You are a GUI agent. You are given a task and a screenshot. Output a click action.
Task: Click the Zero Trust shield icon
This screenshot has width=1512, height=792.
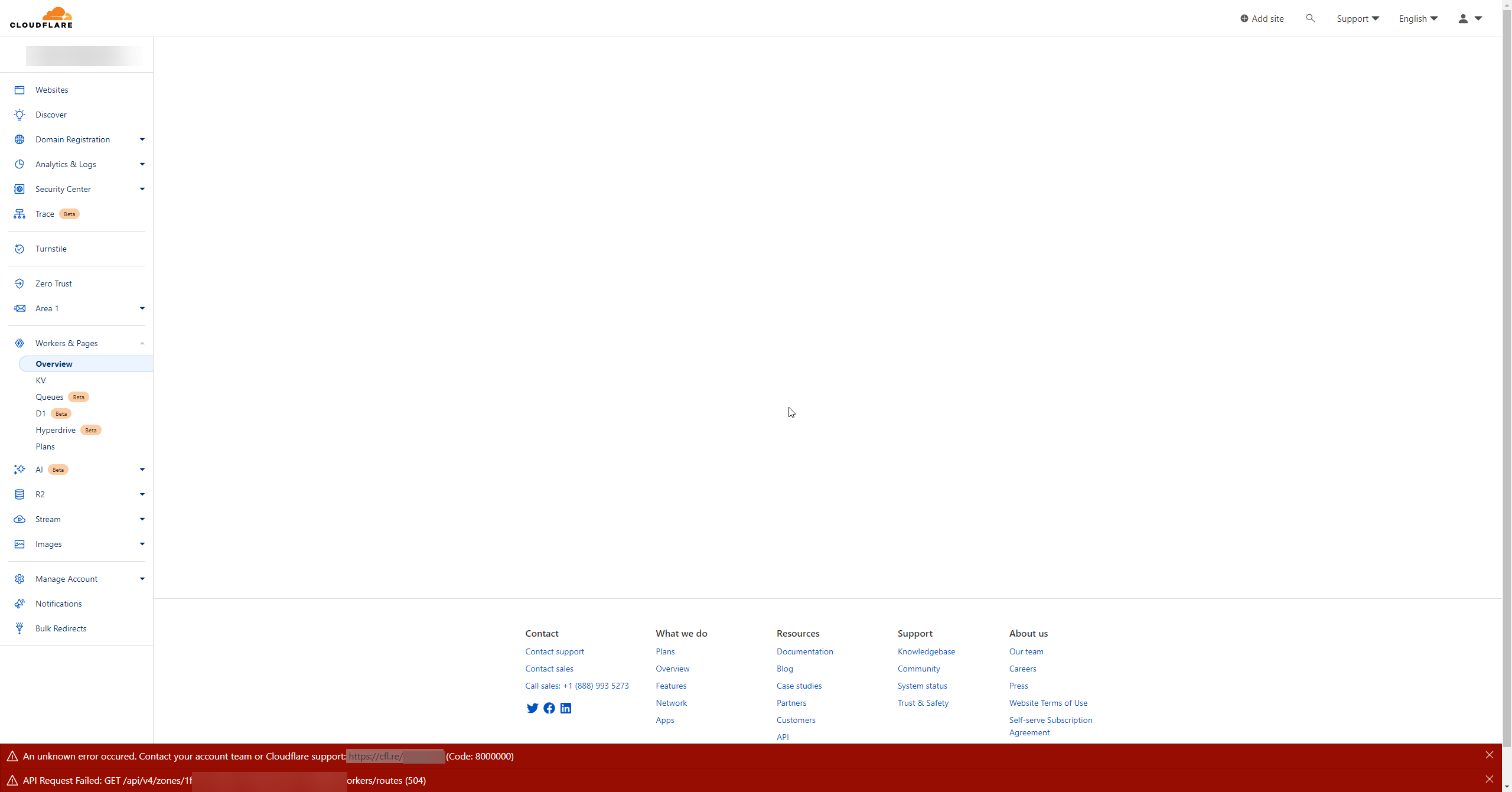[19, 283]
